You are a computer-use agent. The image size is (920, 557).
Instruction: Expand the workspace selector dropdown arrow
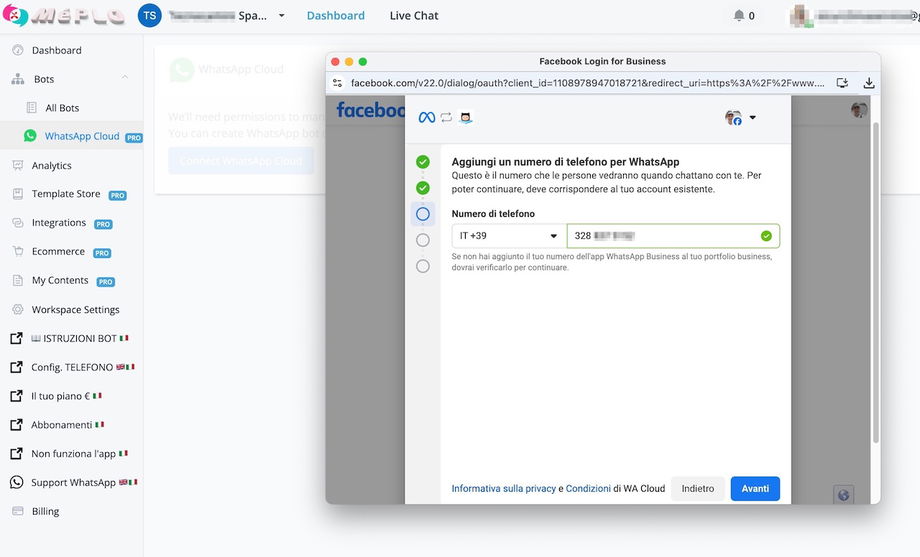coord(282,16)
